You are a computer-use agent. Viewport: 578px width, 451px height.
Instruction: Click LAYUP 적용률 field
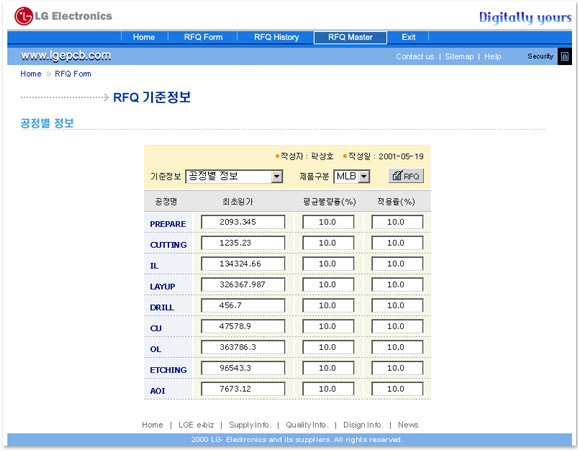click(397, 285)
